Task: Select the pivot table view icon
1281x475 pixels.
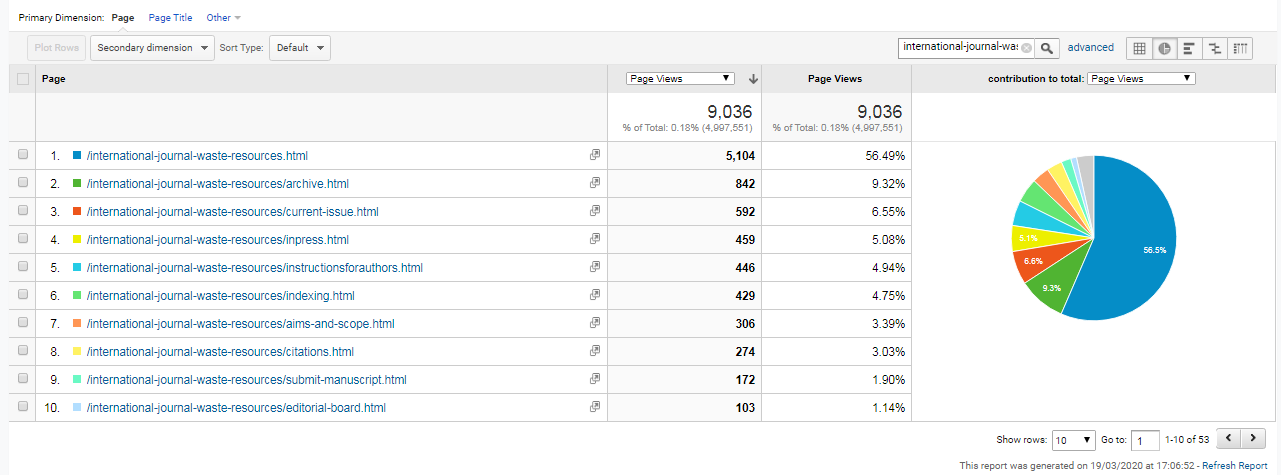Action: pyautogui.click(x=1240, y=47)
